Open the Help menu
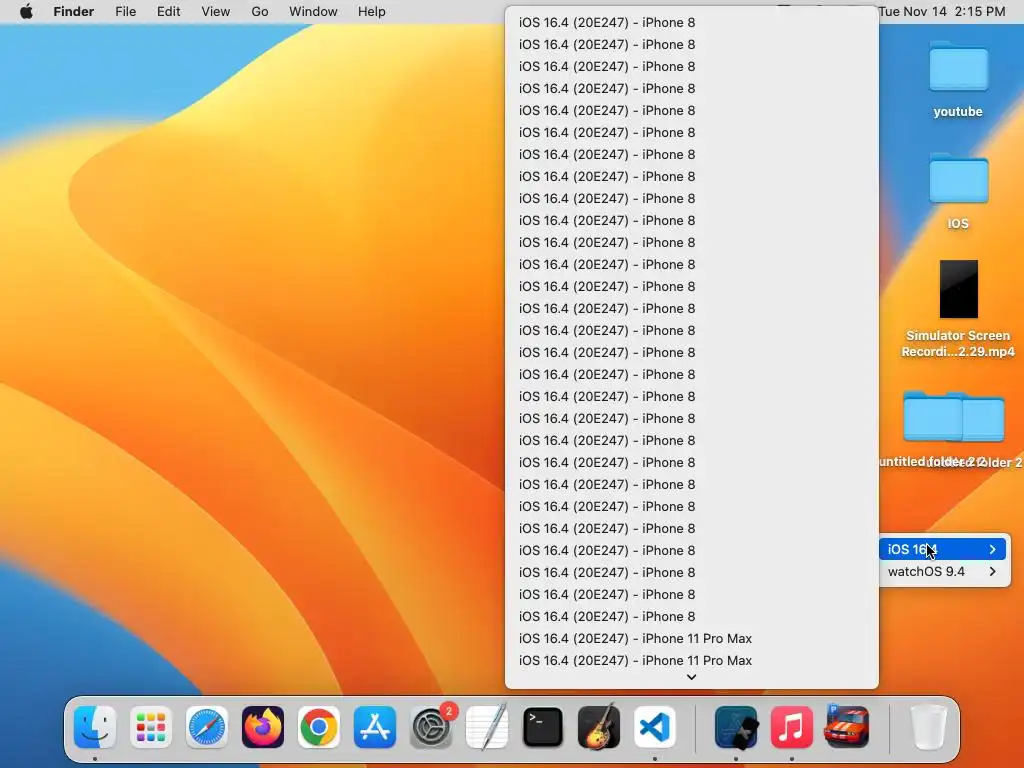 372,12
